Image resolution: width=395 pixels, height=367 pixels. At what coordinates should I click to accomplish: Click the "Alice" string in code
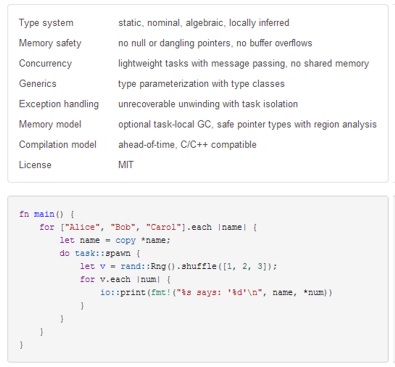coord(83,227)
